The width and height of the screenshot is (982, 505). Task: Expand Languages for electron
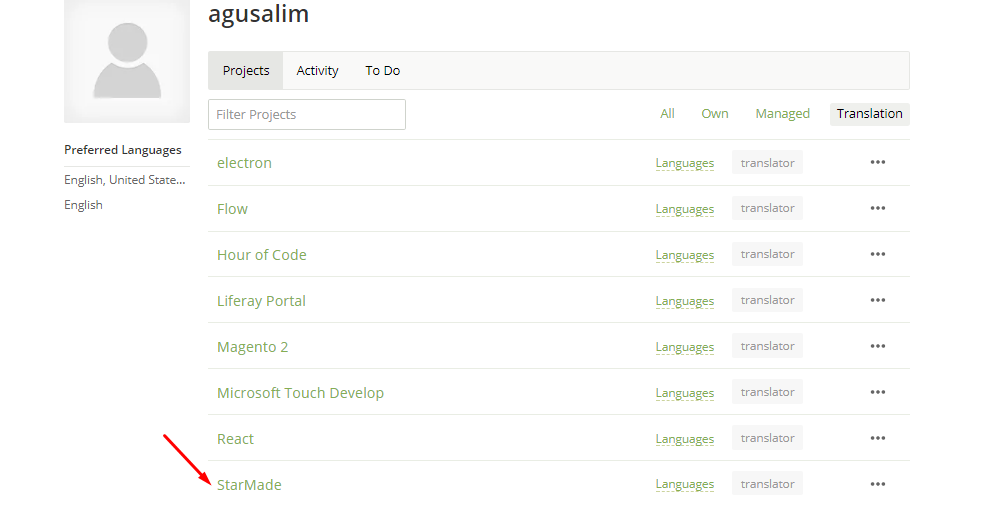[x=685, y=164]
